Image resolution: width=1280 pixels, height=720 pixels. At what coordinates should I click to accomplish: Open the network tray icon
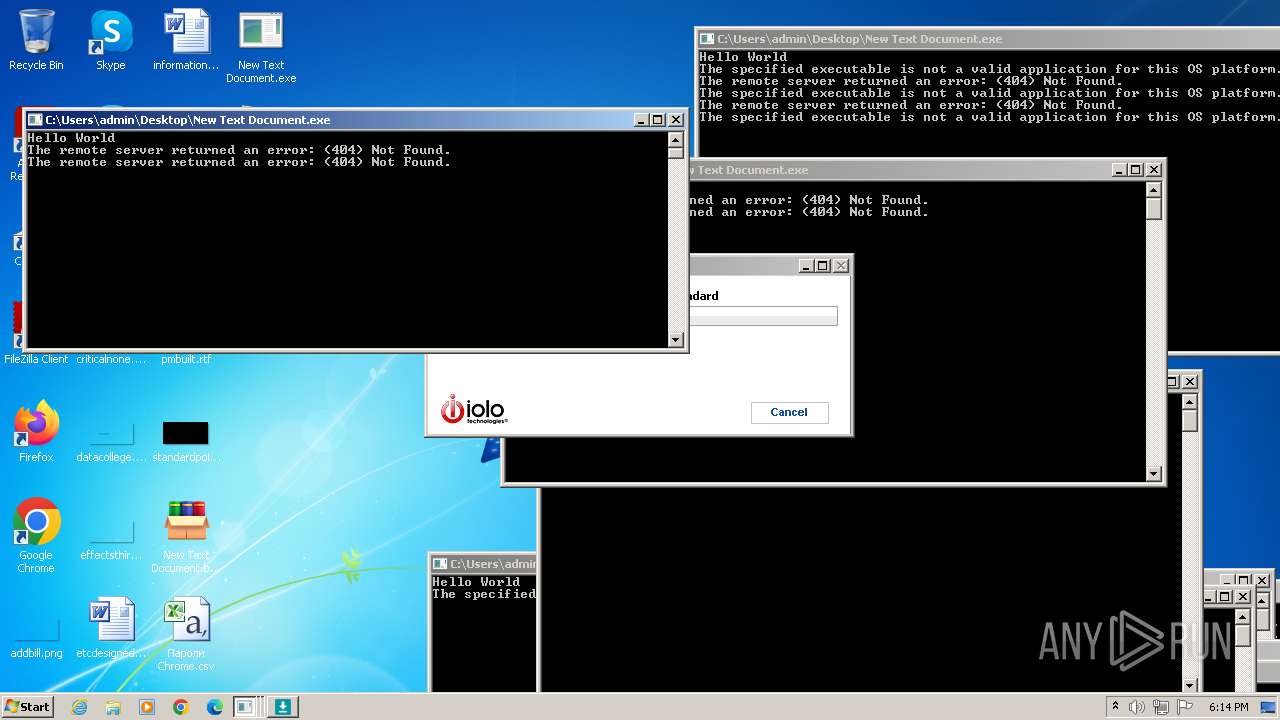pos(1160,707)
